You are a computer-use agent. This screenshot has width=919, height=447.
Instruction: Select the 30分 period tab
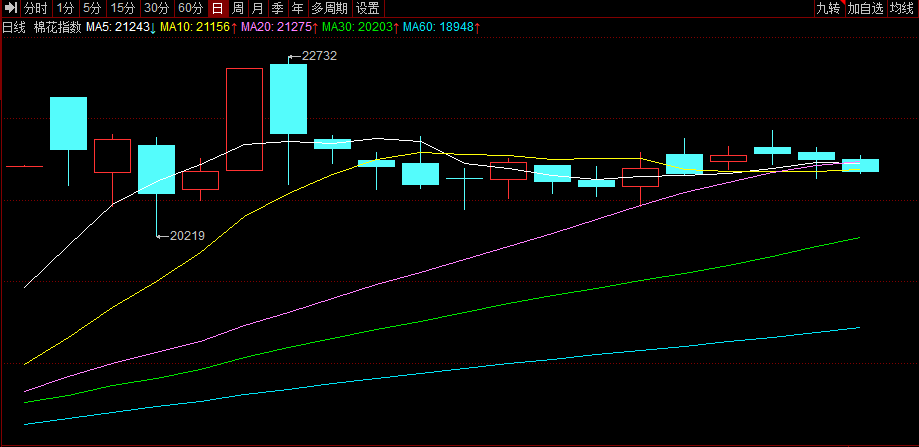(157, 8)
